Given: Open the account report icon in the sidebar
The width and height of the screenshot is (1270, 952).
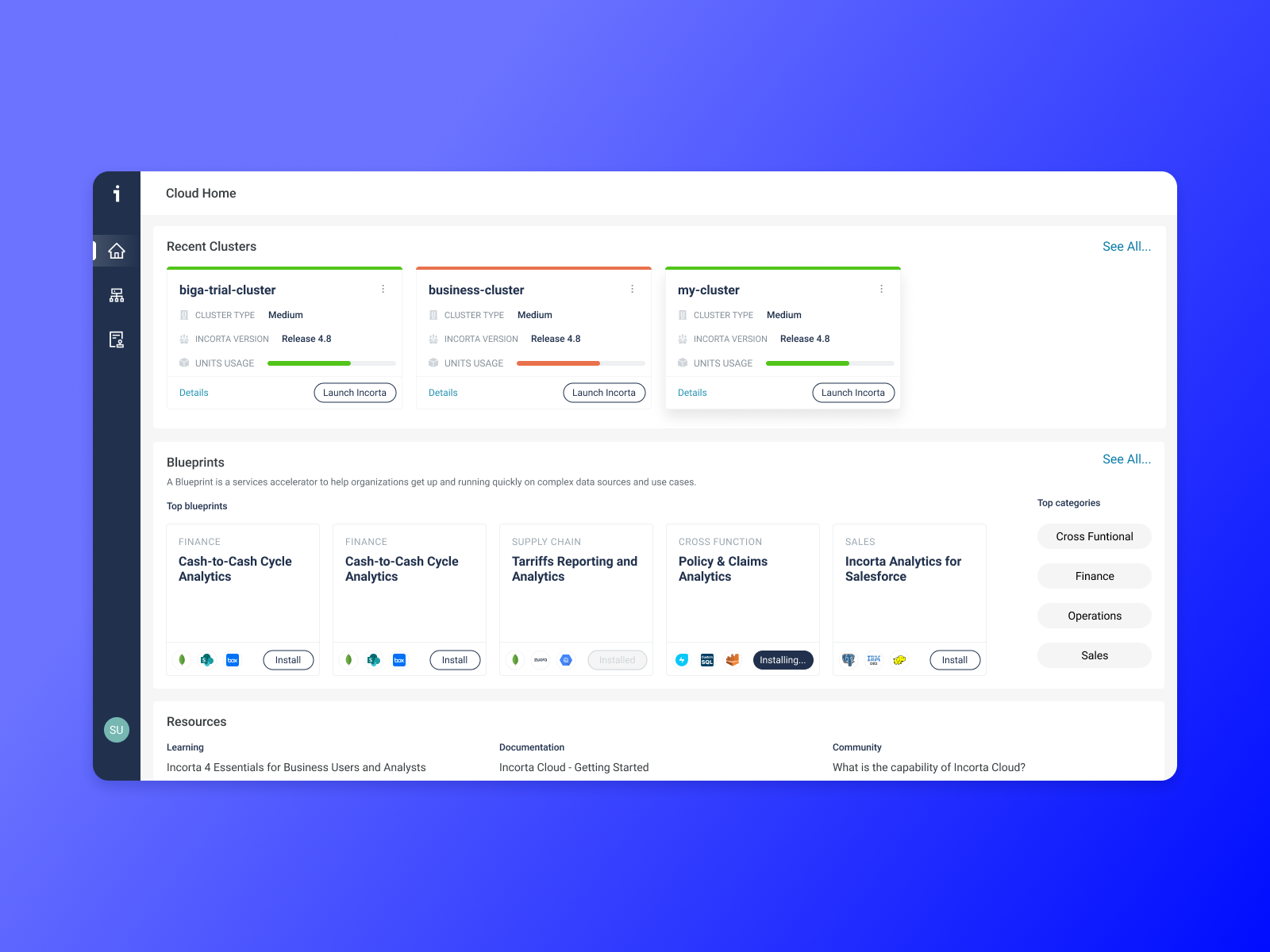Looking at the screenshot, I should pyautogui.click(x=117, y=340).
